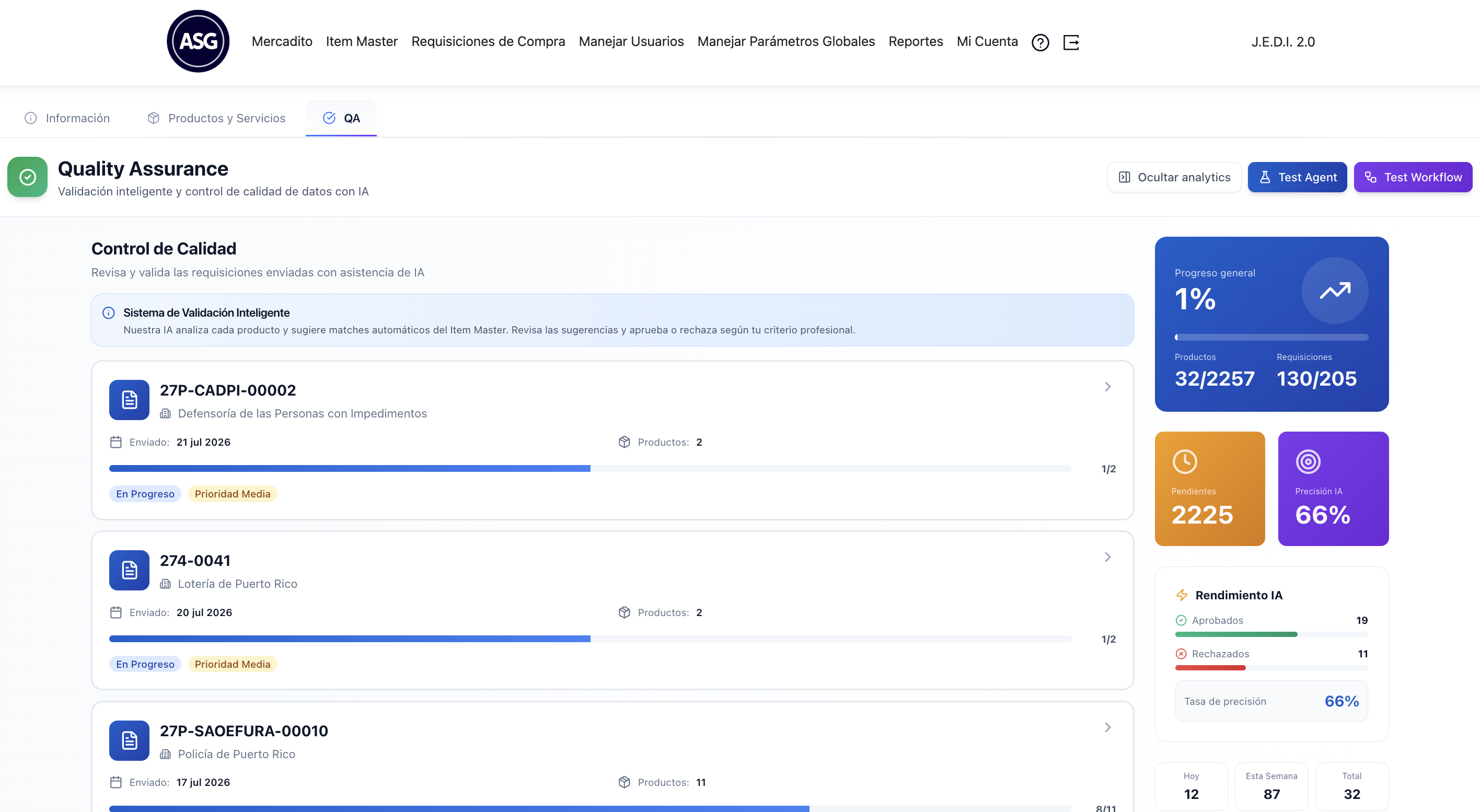1480x812 pixels.
Task: Open requisition title 274-0041
Action: tap(195, 561)
